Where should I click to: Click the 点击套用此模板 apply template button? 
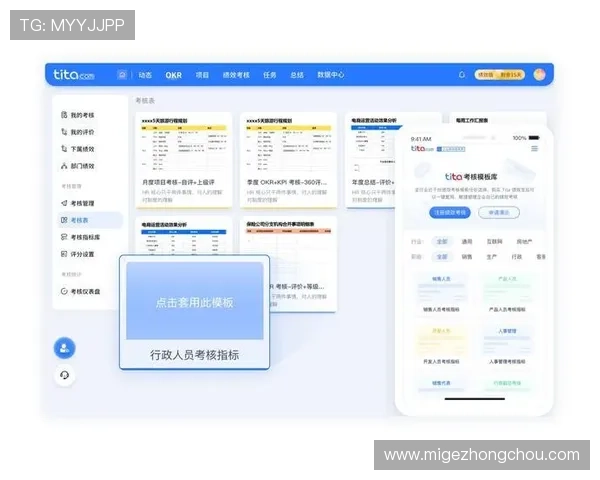click(195, 301)
